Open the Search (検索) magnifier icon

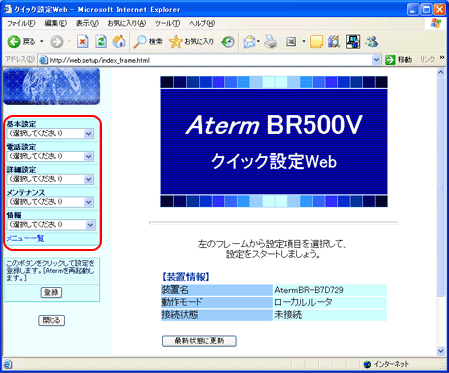[140, 42]
